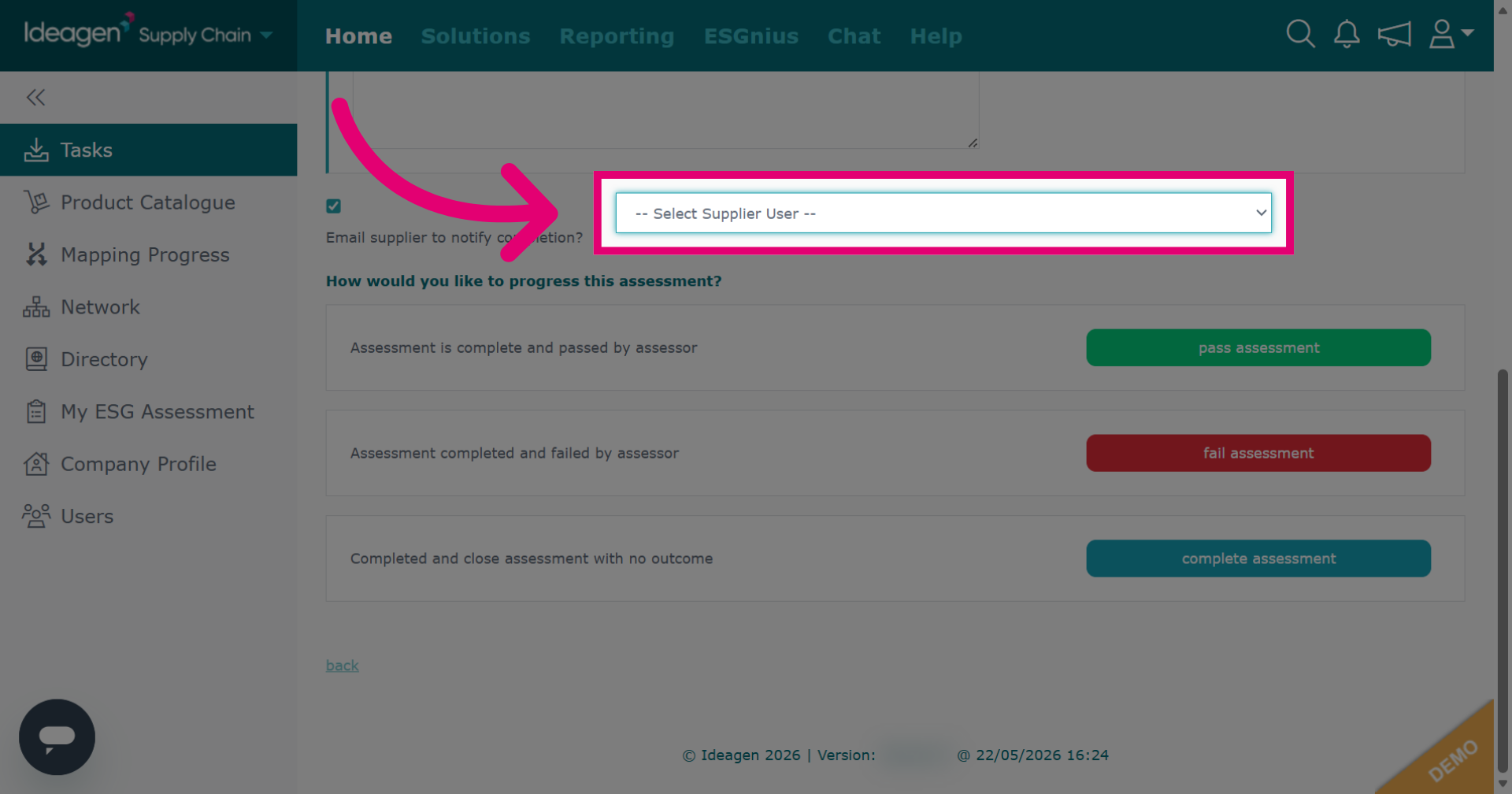Click the pass assessment button
1512x794 pixels.
1258,347
